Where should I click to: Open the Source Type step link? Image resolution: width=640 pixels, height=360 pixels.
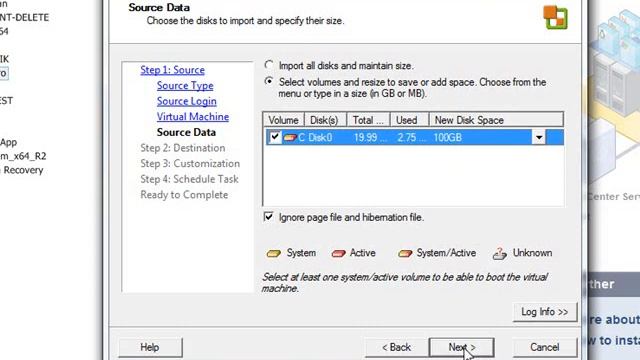coord(185,86)
